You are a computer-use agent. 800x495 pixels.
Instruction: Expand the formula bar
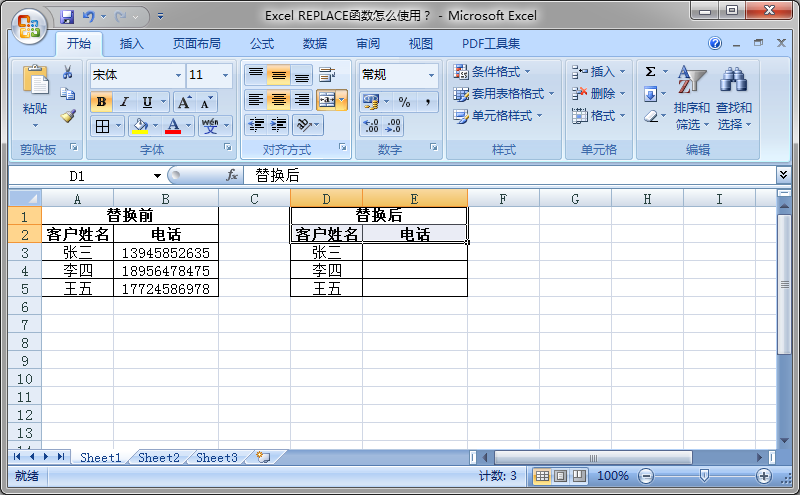(x=783, y=175)
